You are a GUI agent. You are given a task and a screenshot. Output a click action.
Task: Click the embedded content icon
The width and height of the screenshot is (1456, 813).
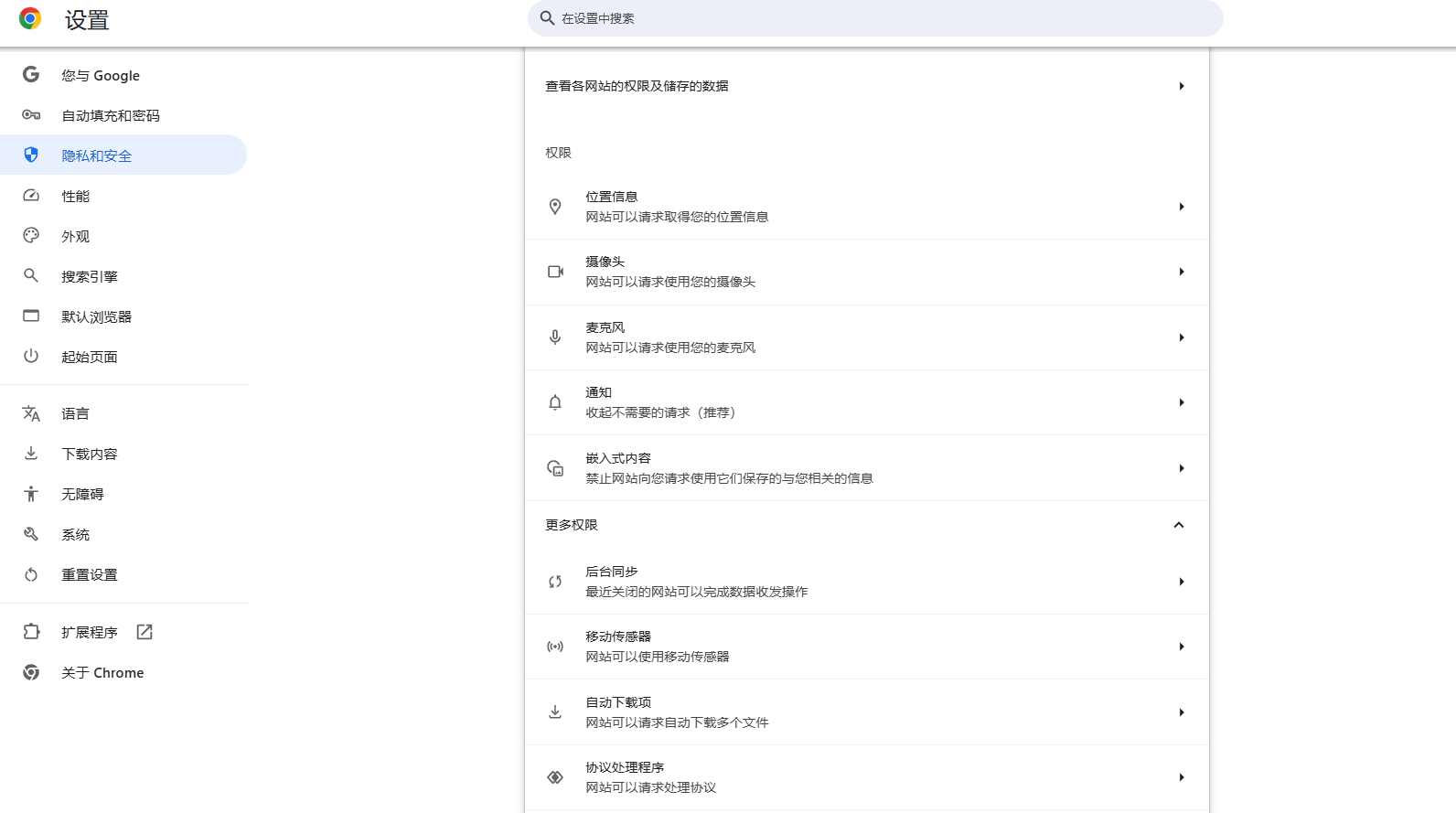(x=555, y=468)
